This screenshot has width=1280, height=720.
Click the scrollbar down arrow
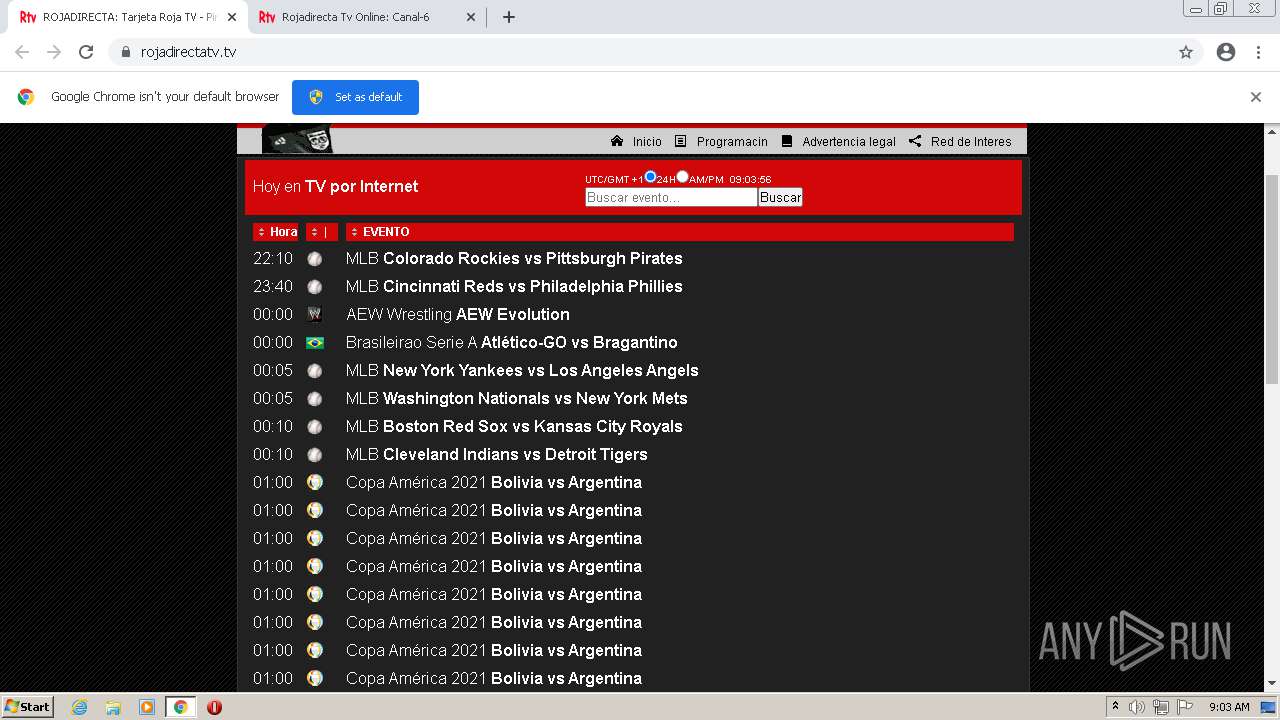pyautogui.click(x=1272, y=684)
